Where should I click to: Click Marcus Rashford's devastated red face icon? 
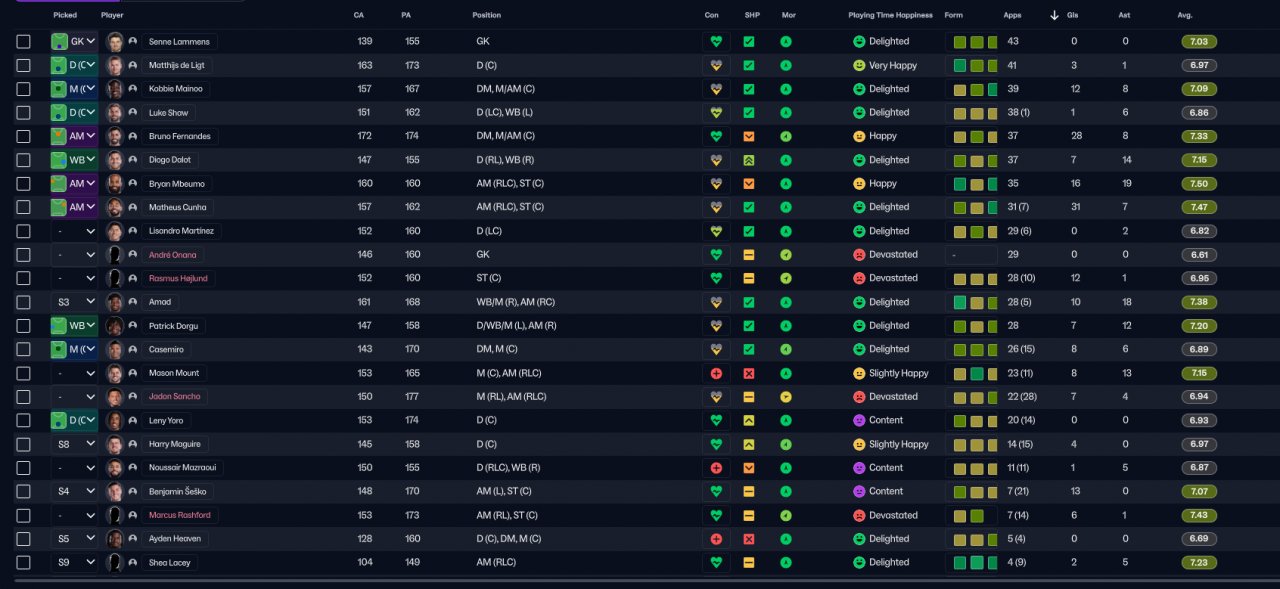(x=859, y=516)
